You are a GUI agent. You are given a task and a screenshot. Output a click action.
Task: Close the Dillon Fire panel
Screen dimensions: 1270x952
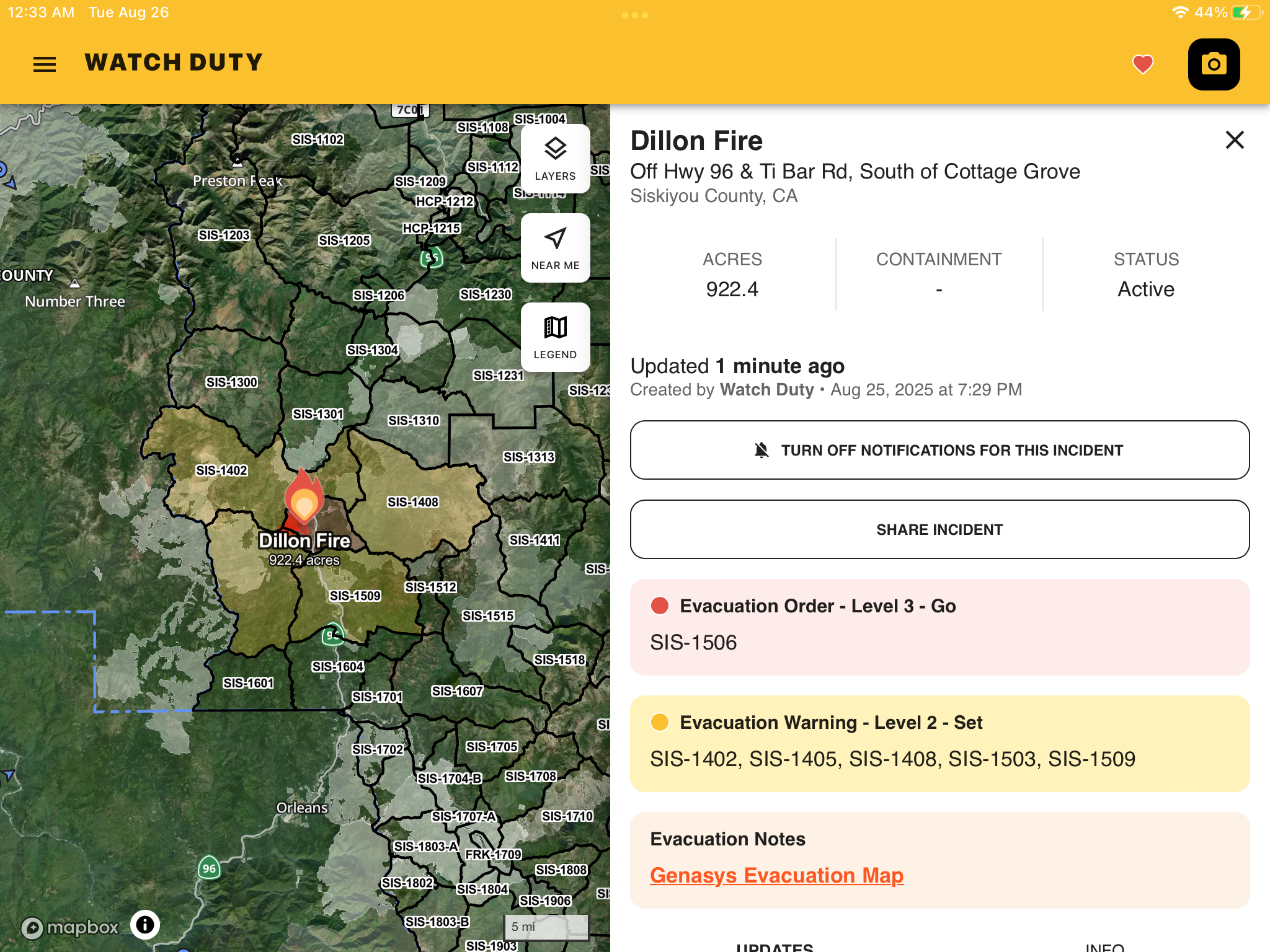[1235, 140]
